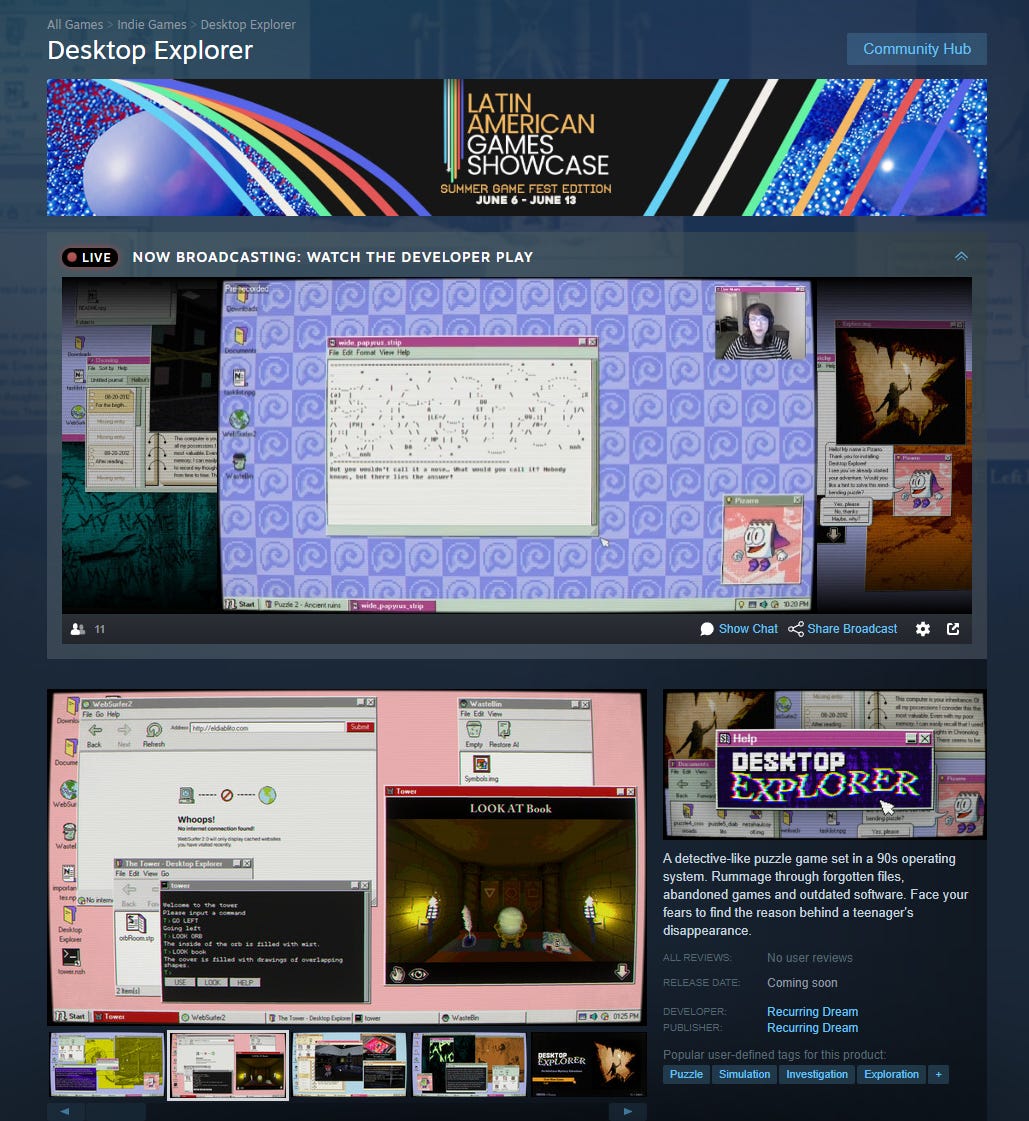Viewport: 1029px width, 1121px height.
Task: Select the highlighted pink desktop thumbnail
Action: (228, 1065)
